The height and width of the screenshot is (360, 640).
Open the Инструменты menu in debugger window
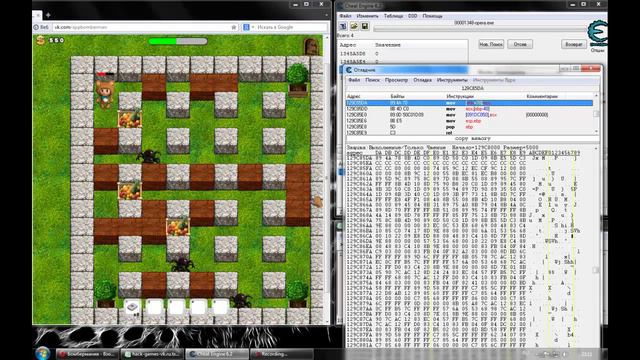[452, 80]
